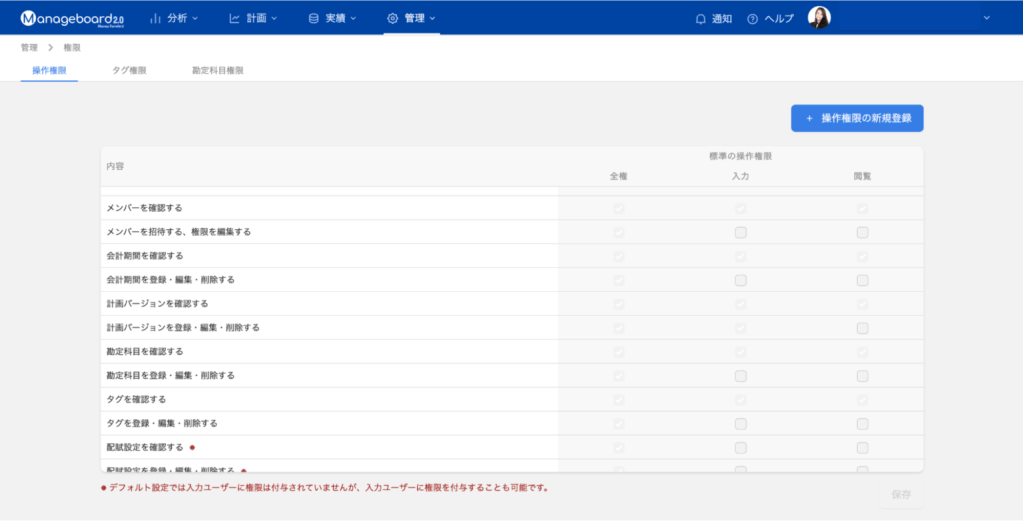This screenshot has height=521, width=1023.
Task: Expand the 計画 menu chevron
Action: (x=274, y=18)
